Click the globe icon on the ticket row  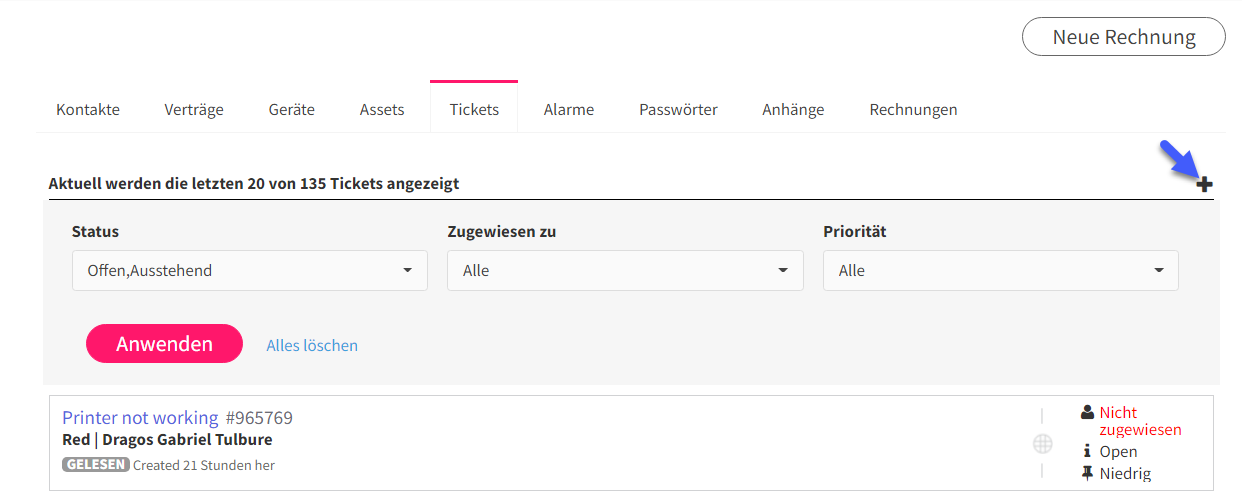coord(1042,443)
